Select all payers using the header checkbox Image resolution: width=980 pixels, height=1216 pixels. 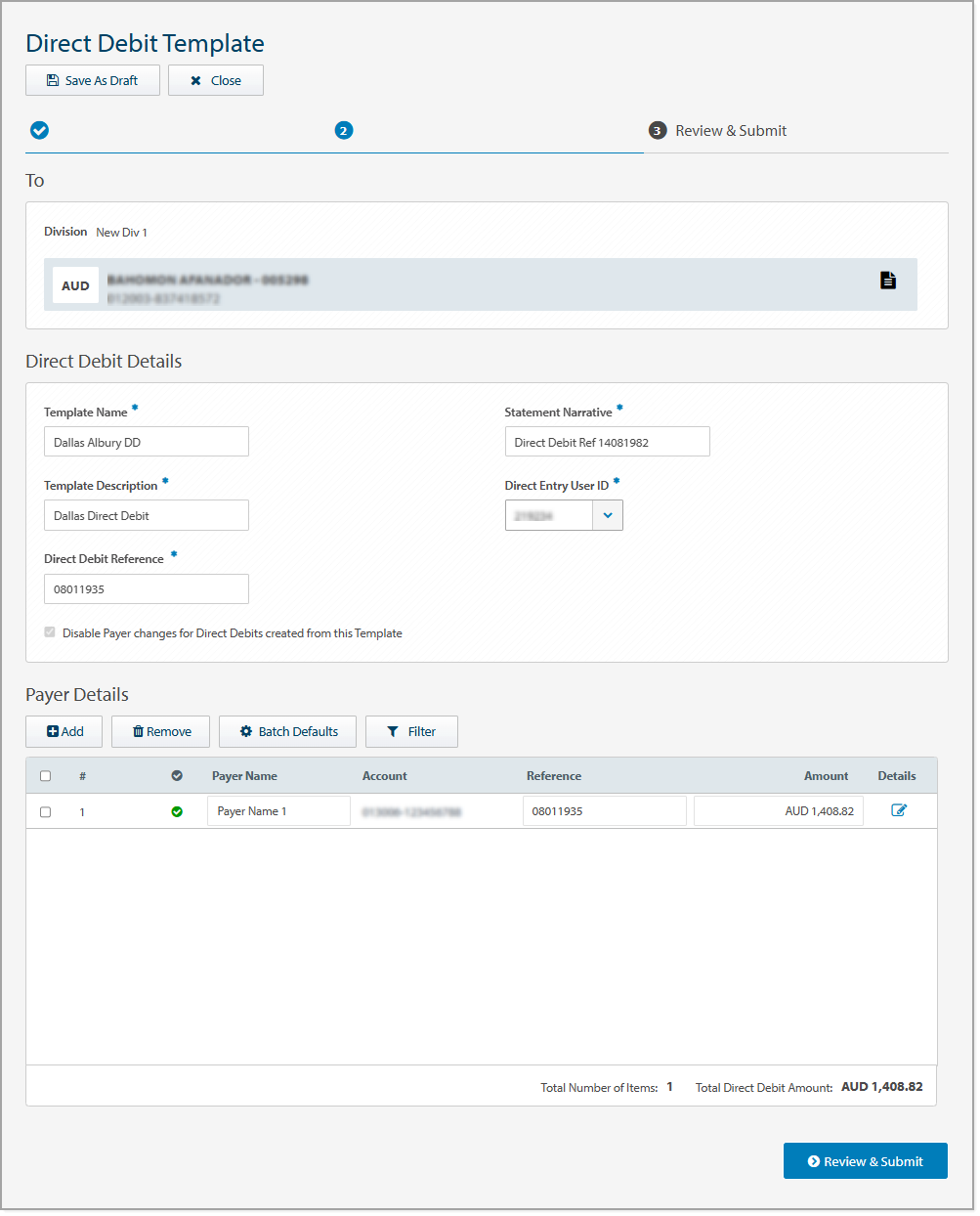coord(45,774)
